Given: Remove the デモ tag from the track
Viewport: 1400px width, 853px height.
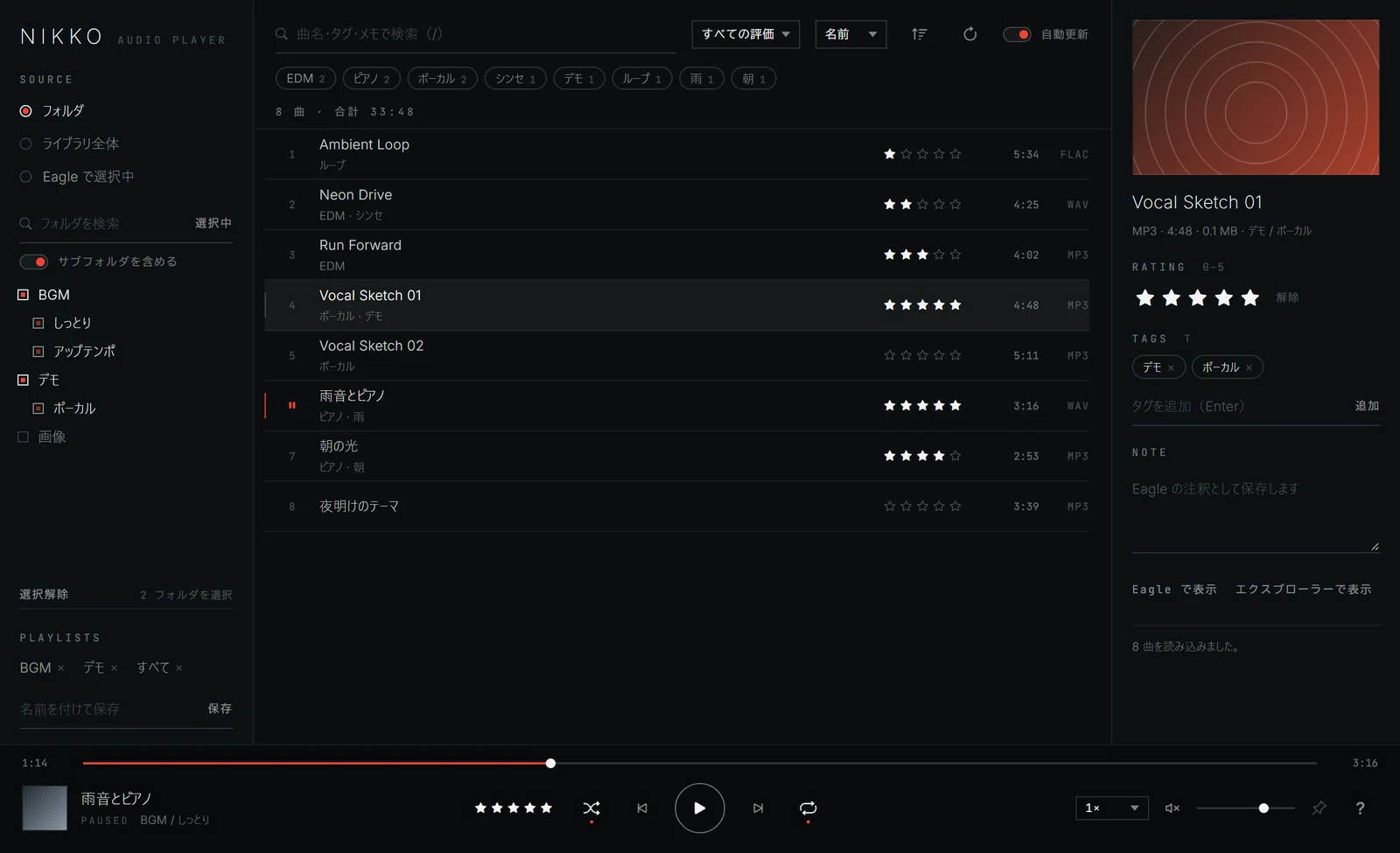Looking at the screenshot, I should tap(1171, 368).
